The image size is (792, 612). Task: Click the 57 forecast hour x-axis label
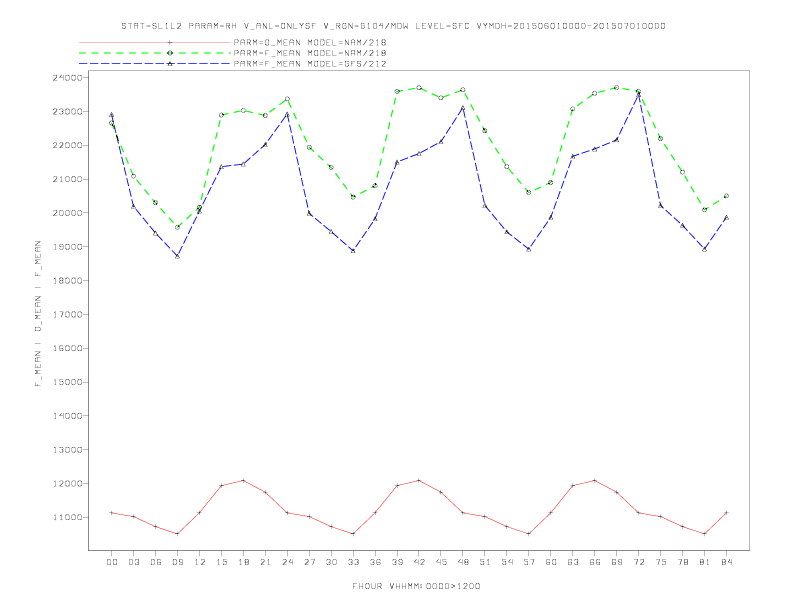pyautogui.click(x=529, y=562)
